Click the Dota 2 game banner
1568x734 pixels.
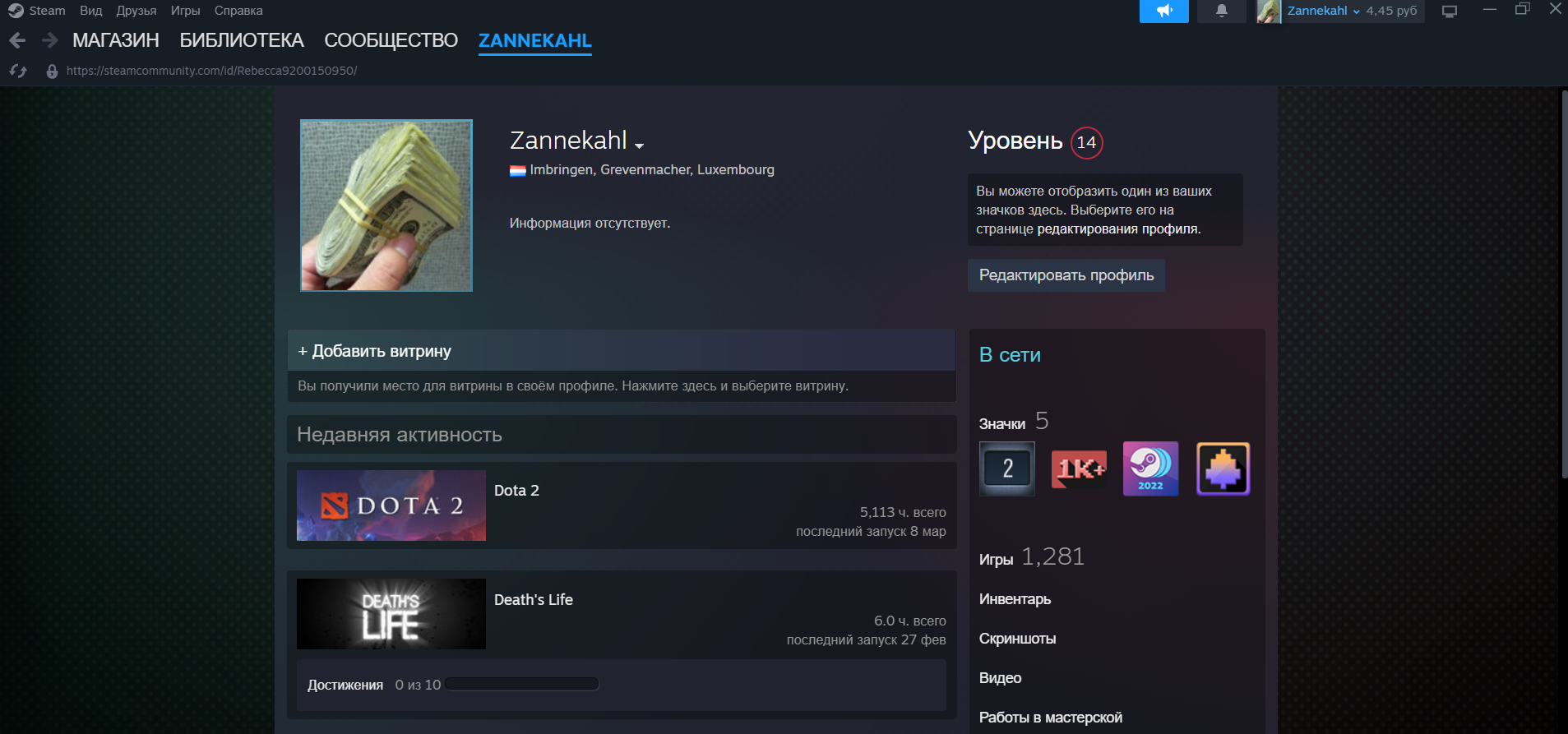point(391,505)
